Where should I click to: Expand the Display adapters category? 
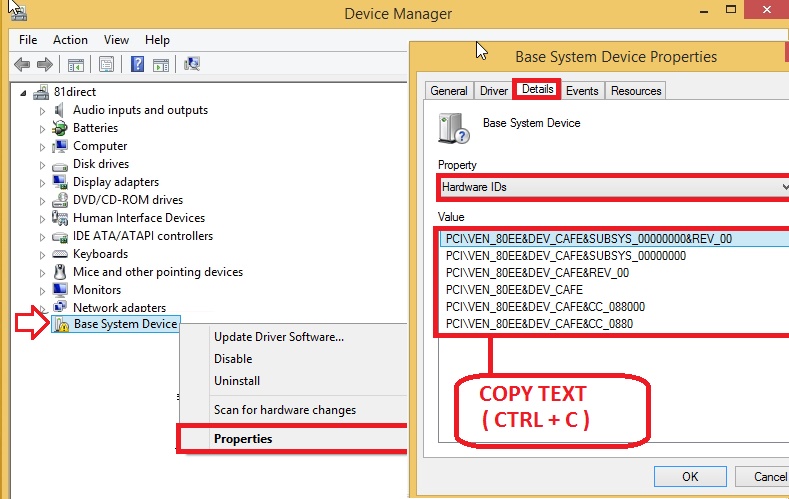point(43,182)
